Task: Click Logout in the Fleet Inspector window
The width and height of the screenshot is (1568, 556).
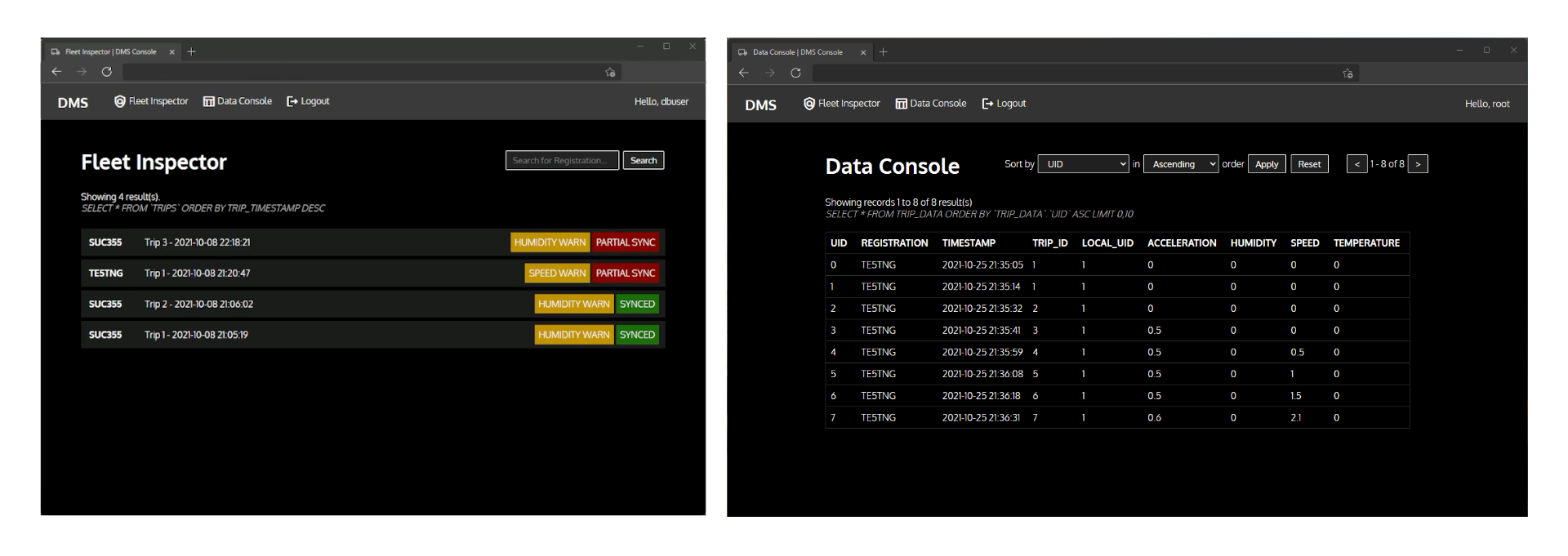Action: click(x=308, y=101)
